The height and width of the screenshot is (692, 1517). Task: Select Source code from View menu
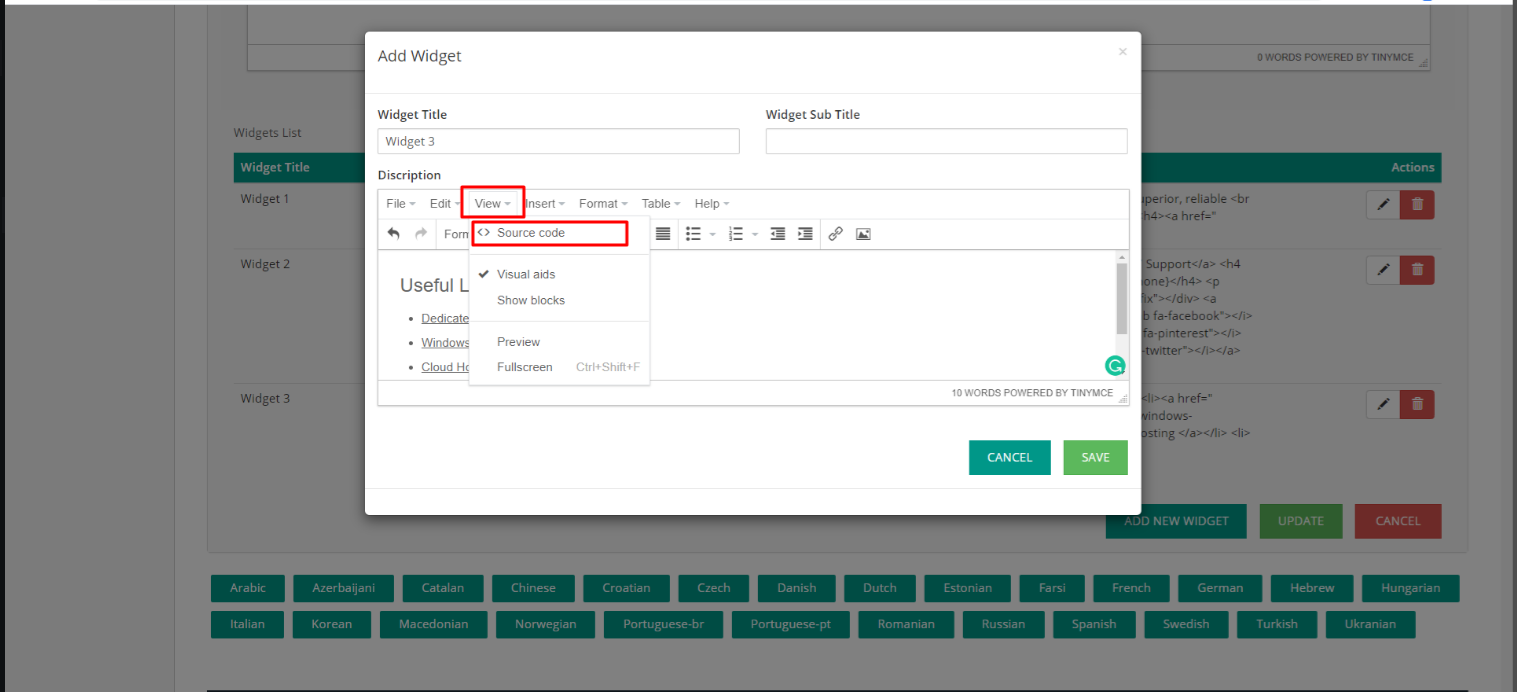(531, 233)
